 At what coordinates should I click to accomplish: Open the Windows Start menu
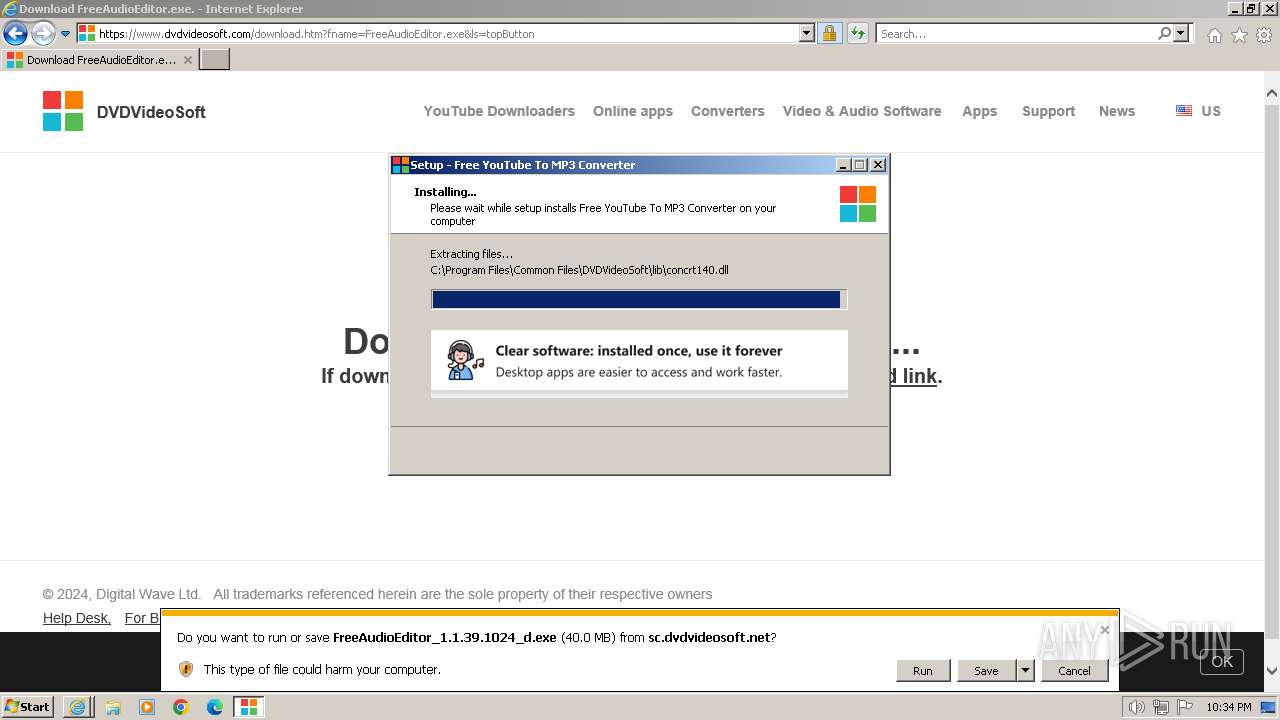[x=28, y=706]
